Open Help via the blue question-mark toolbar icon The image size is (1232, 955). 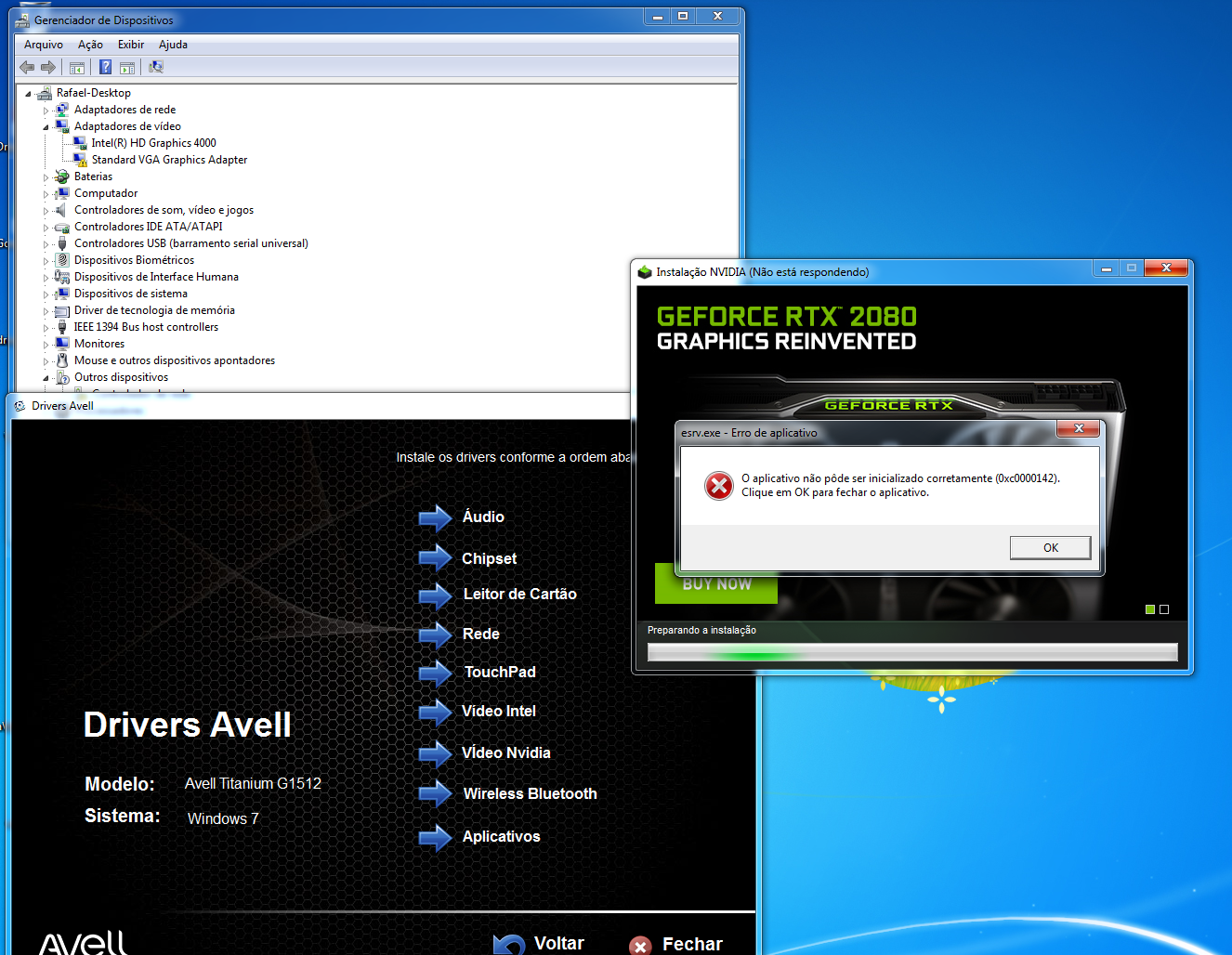pyautogui.click(x=105, y=67)
